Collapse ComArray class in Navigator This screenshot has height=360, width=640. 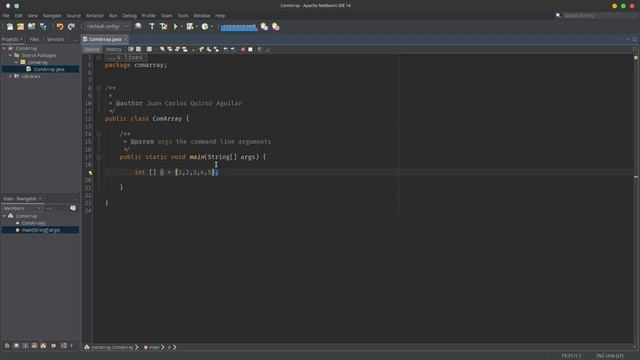tap(4, 216)
